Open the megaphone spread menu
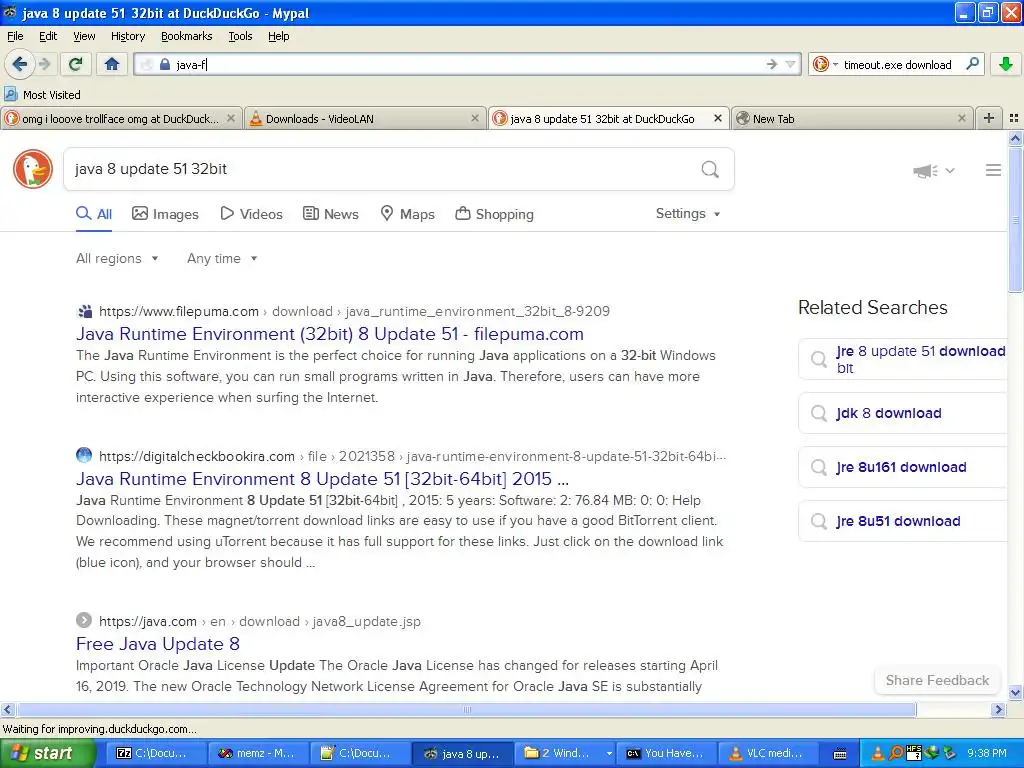Viewport: 1024px width, 768px height. (934, 170)
